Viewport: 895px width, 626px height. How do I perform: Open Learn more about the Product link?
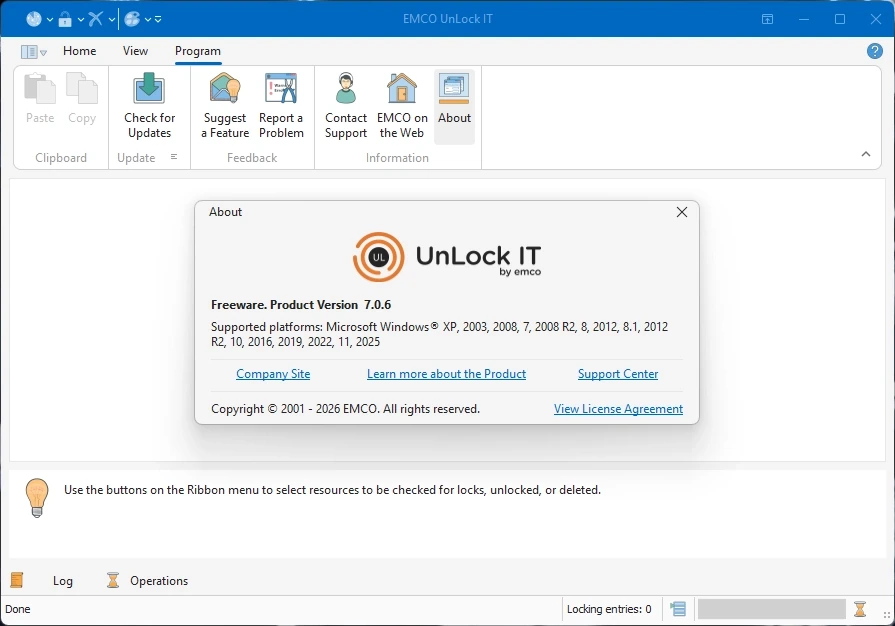pyautogui.click(x=446, y=374)
